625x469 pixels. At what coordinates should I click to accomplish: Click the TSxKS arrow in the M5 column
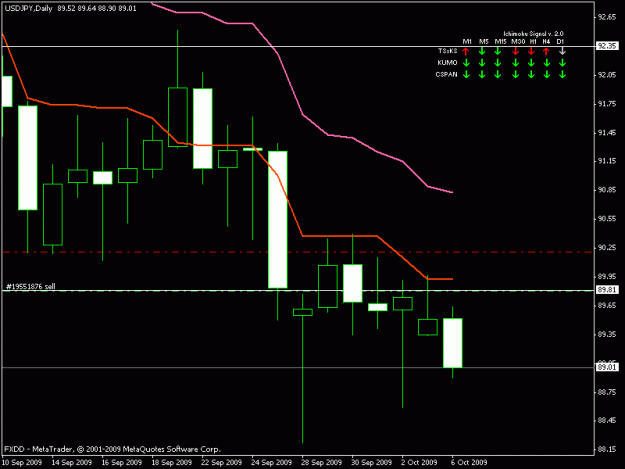pos(482,51)
